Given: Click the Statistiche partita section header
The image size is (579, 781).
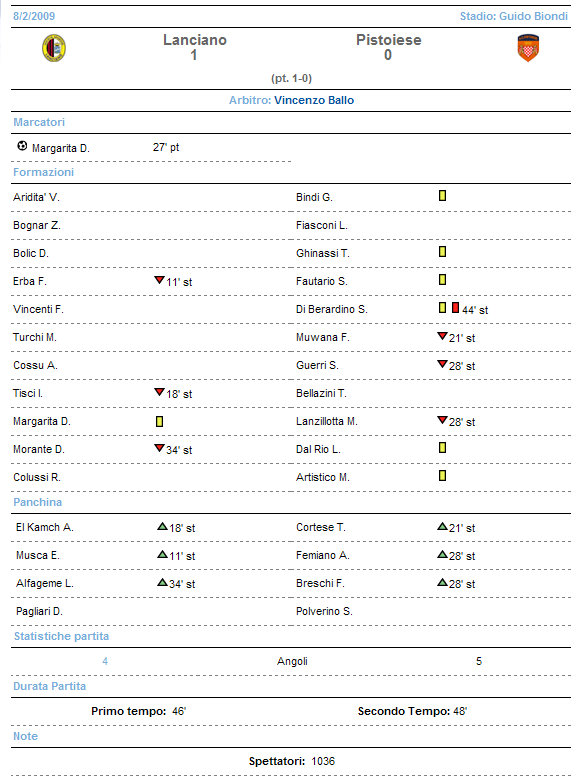Looking at the screenshot, I should pyautogui.click(x=61, y=636).
